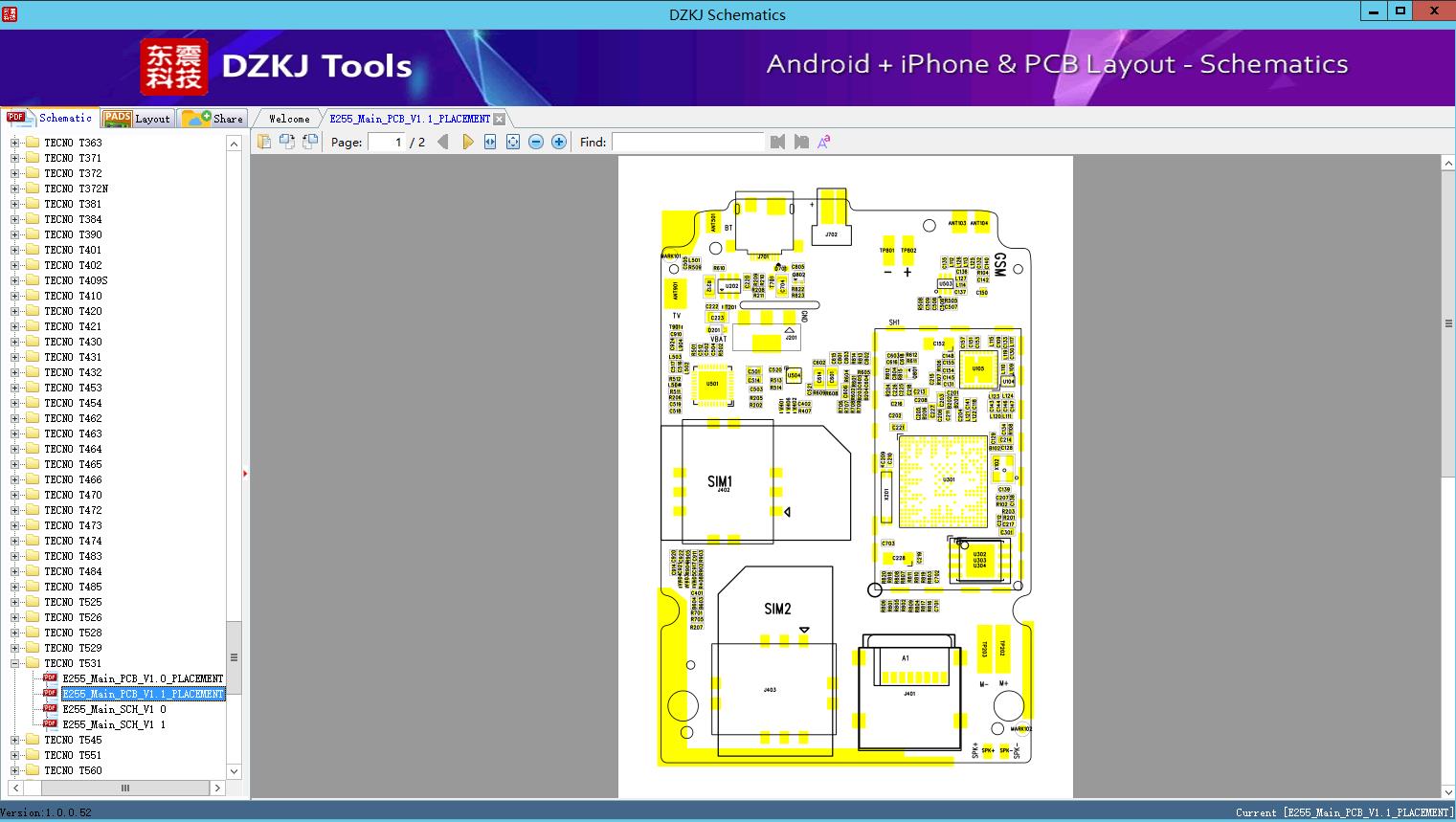
Task: Expand the TECNO T431 folder
Action: tap(14, 357)
